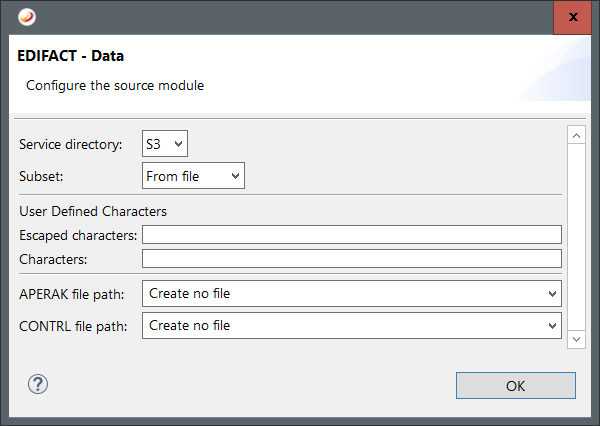Close the EDIFACT dialog window
This screenshot has height=426, width=600.
click(x=571, y=17)
